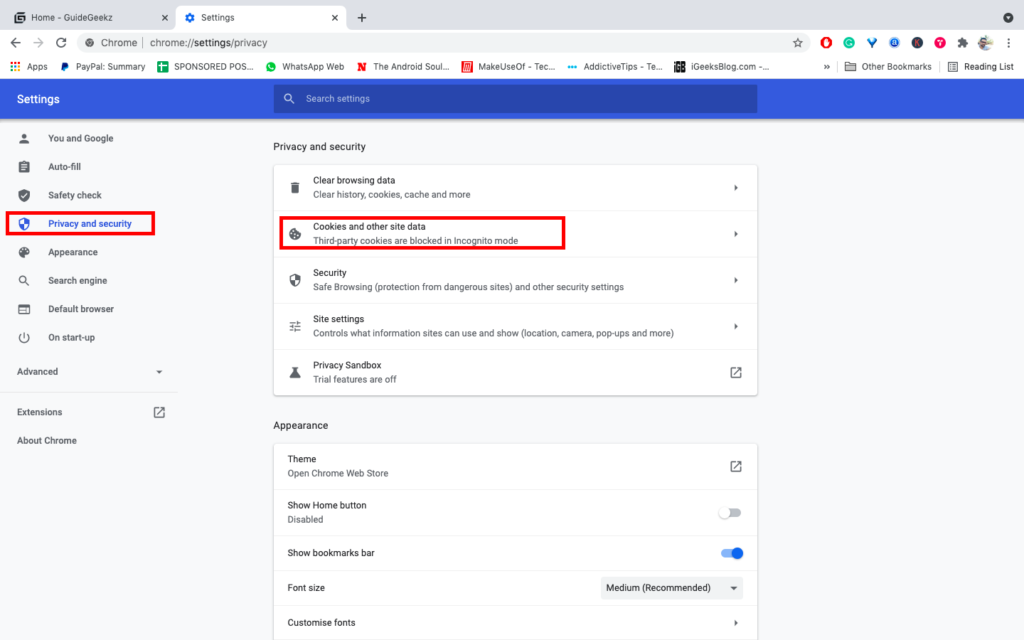Select Safety check in the sidebar
Image resolution: width=1024 pixels, height=640 pixels.
pyautogui.click(x=74, y=195)
